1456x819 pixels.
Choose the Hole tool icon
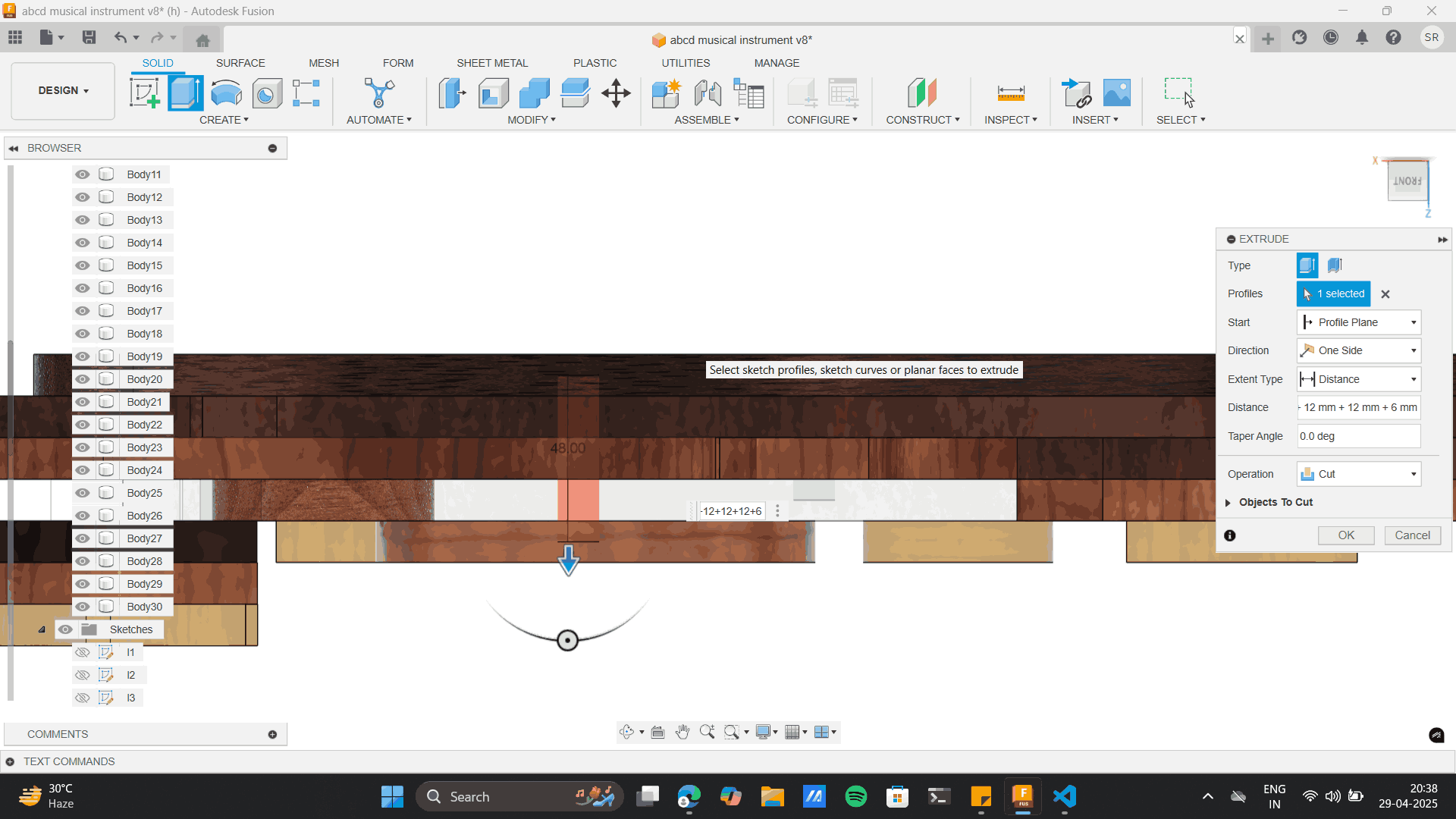pos(266,93)
